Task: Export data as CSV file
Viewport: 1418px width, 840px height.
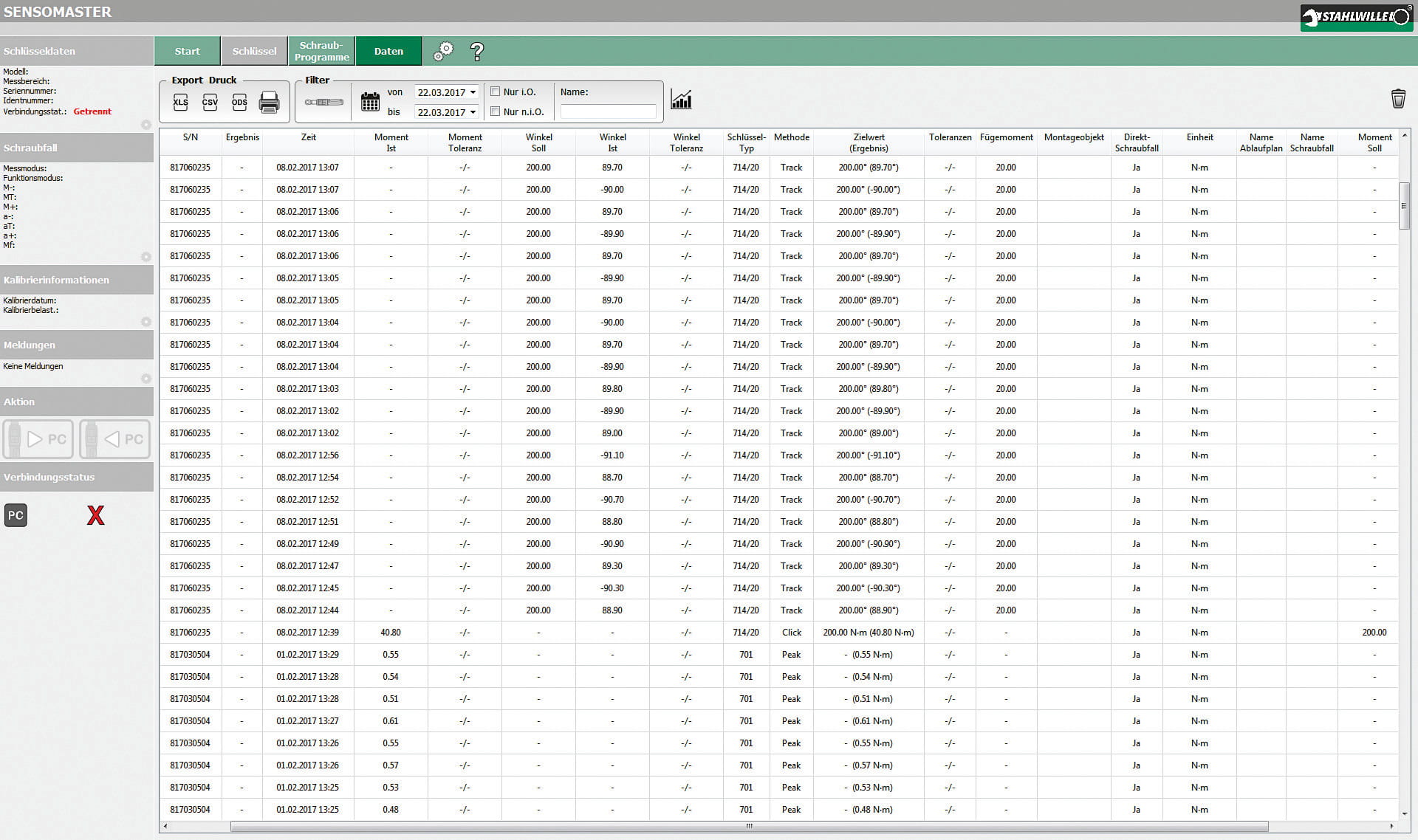Action: click(210, 102)
